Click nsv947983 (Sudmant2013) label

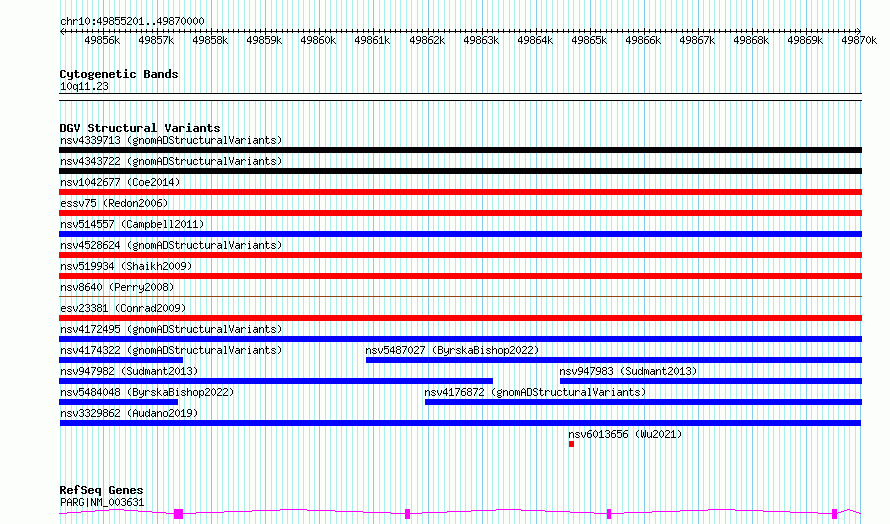(628, 371)
